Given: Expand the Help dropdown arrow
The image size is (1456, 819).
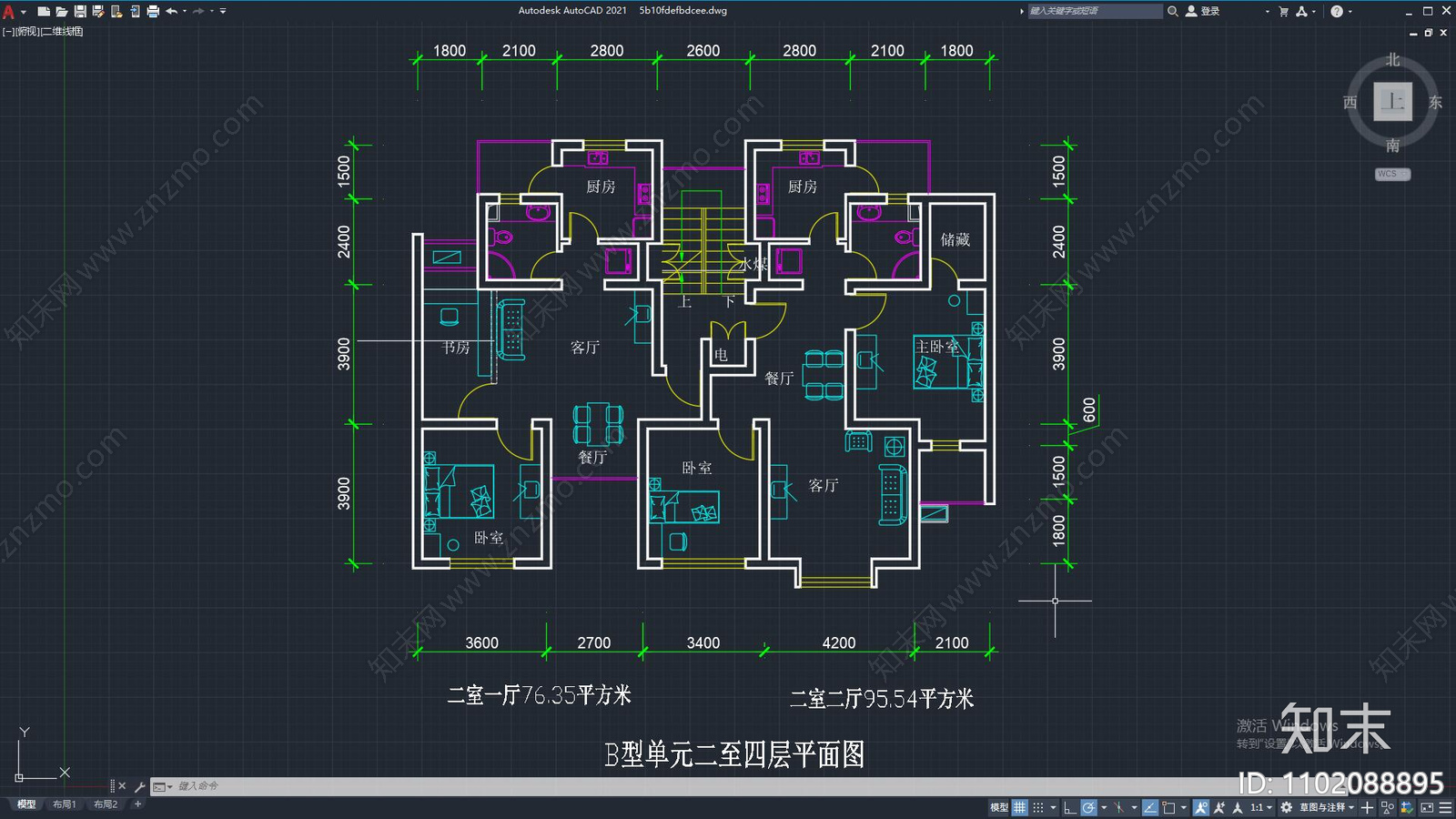Looking at the screenshot, I should click(x=1350, y=12).
